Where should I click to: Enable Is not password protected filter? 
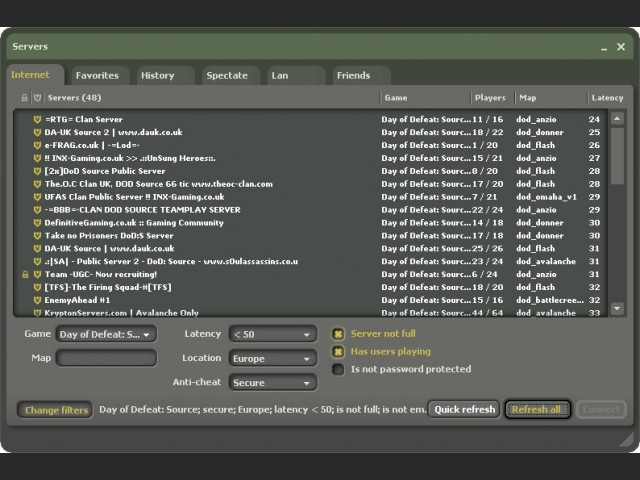339,370
